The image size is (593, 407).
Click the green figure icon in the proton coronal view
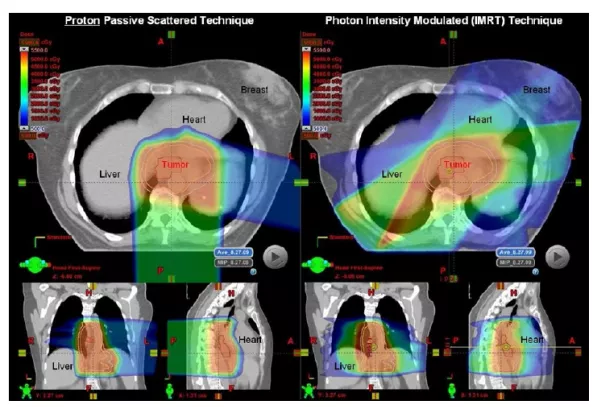(x=27, y=391)
